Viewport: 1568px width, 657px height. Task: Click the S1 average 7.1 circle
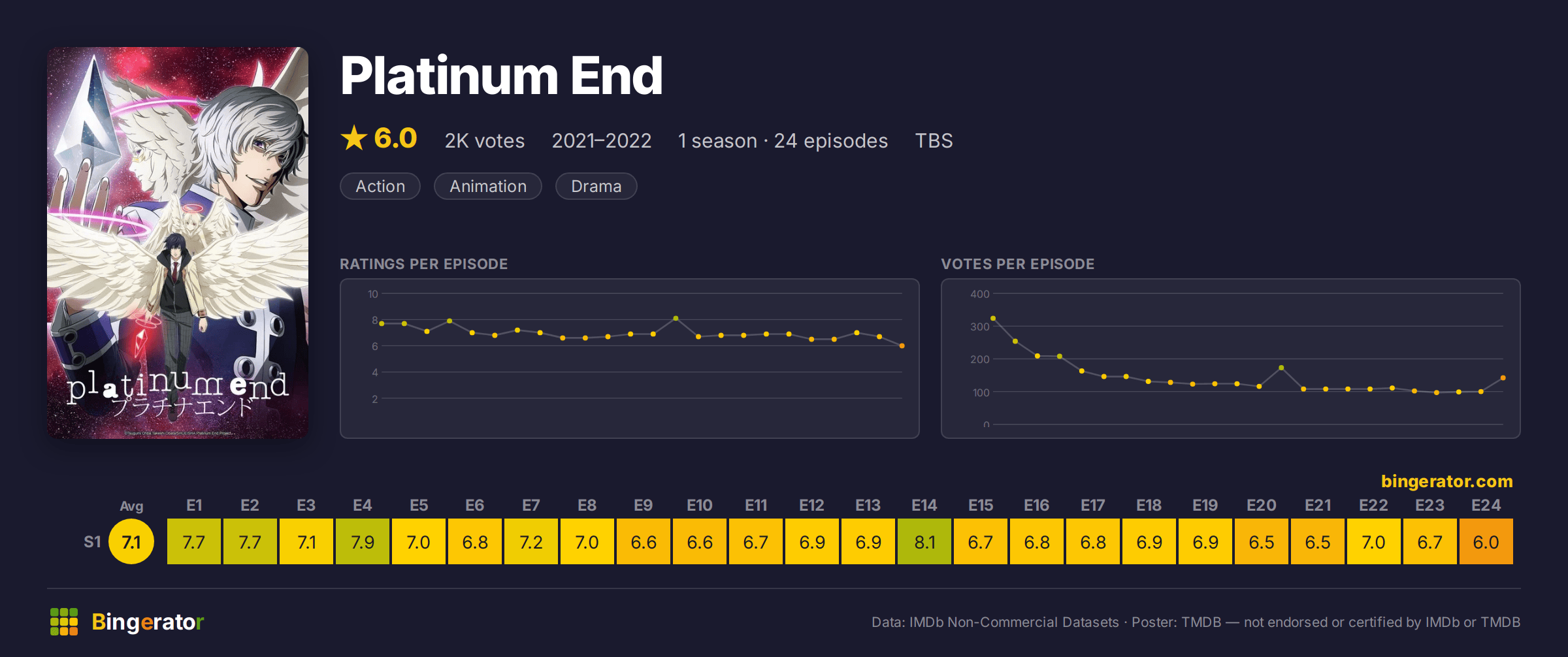(x=131, y=541)
